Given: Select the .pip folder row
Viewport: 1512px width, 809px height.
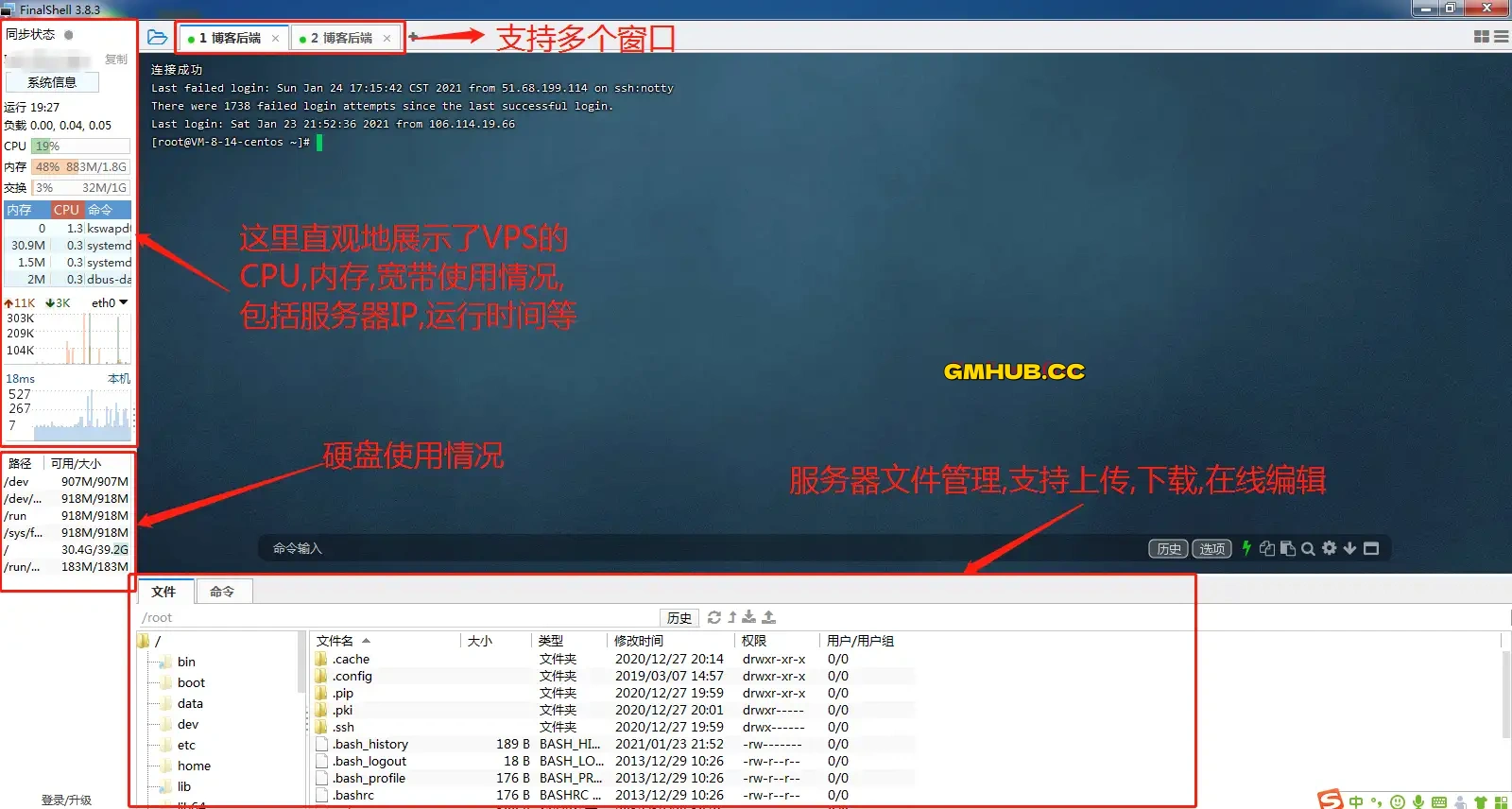Looking at the screenshot, I should tap(614, 693).
